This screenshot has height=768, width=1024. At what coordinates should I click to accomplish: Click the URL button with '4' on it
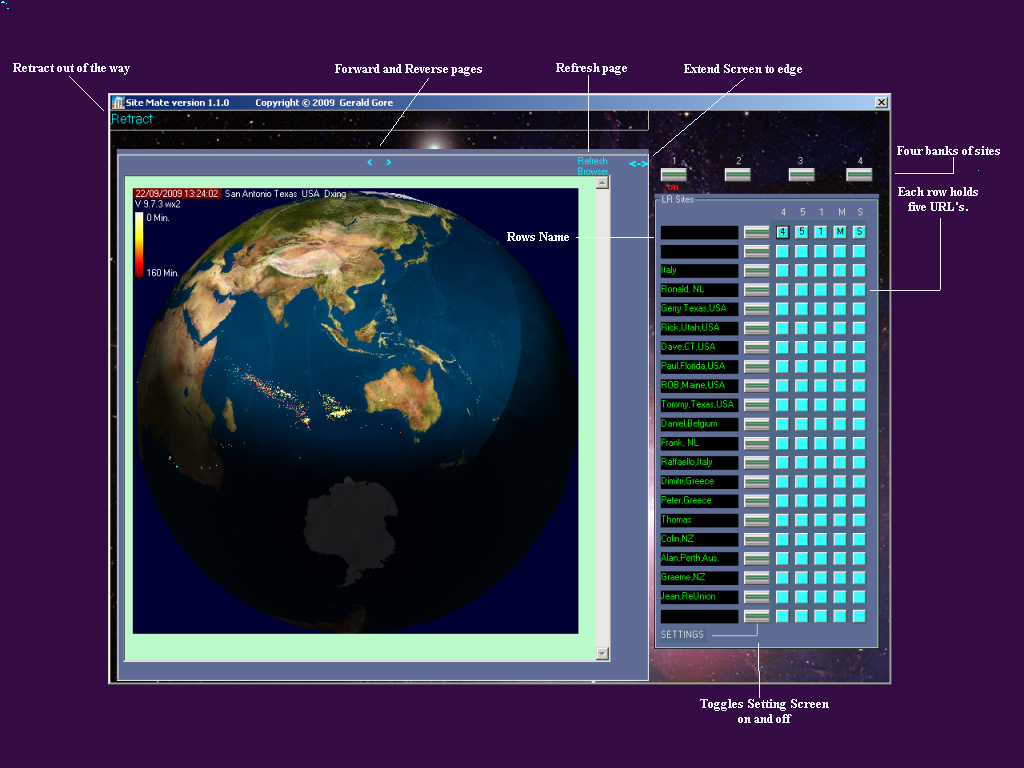point(782,232)
